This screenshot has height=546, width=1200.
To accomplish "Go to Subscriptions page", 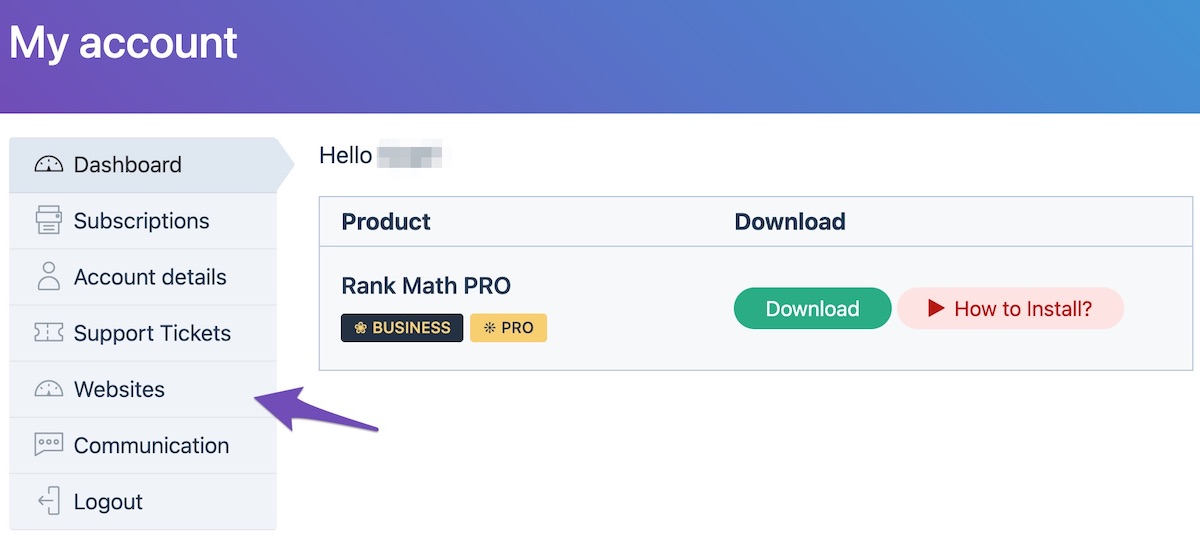I will click(x=142, y=221).
